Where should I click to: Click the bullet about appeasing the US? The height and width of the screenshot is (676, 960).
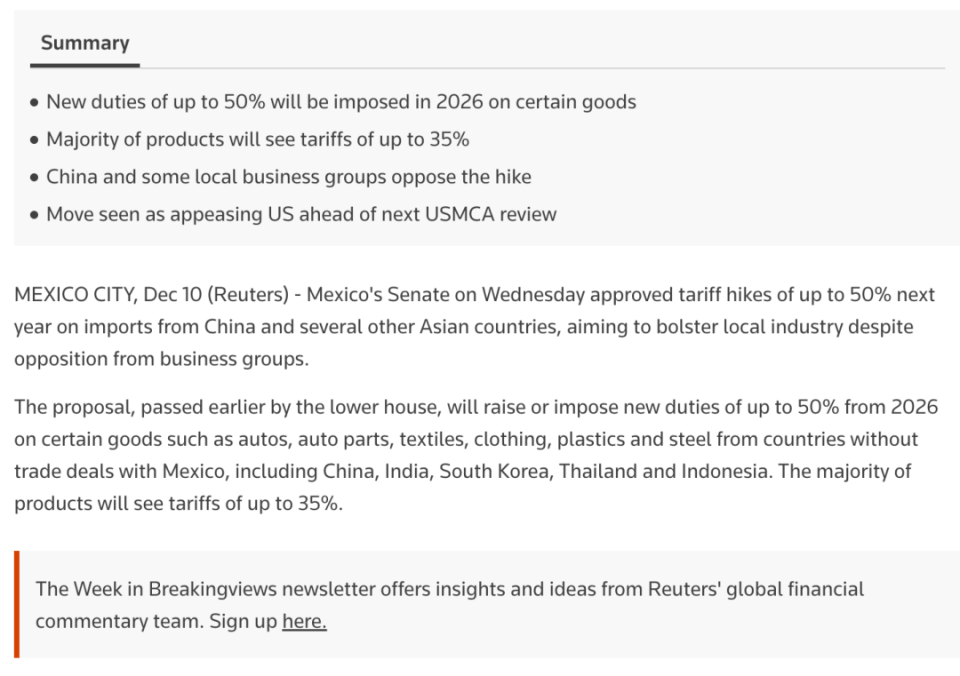coord(301,214)
